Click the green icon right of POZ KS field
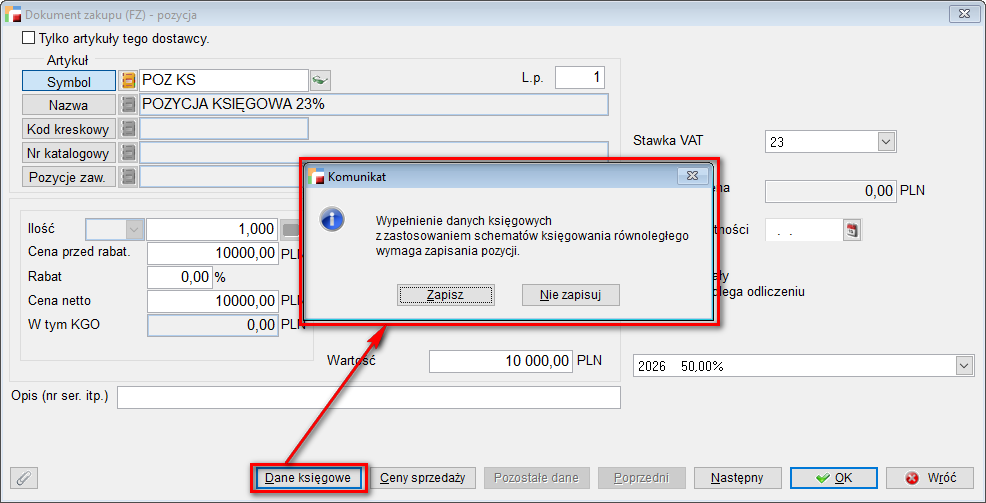 coord(320,80)
